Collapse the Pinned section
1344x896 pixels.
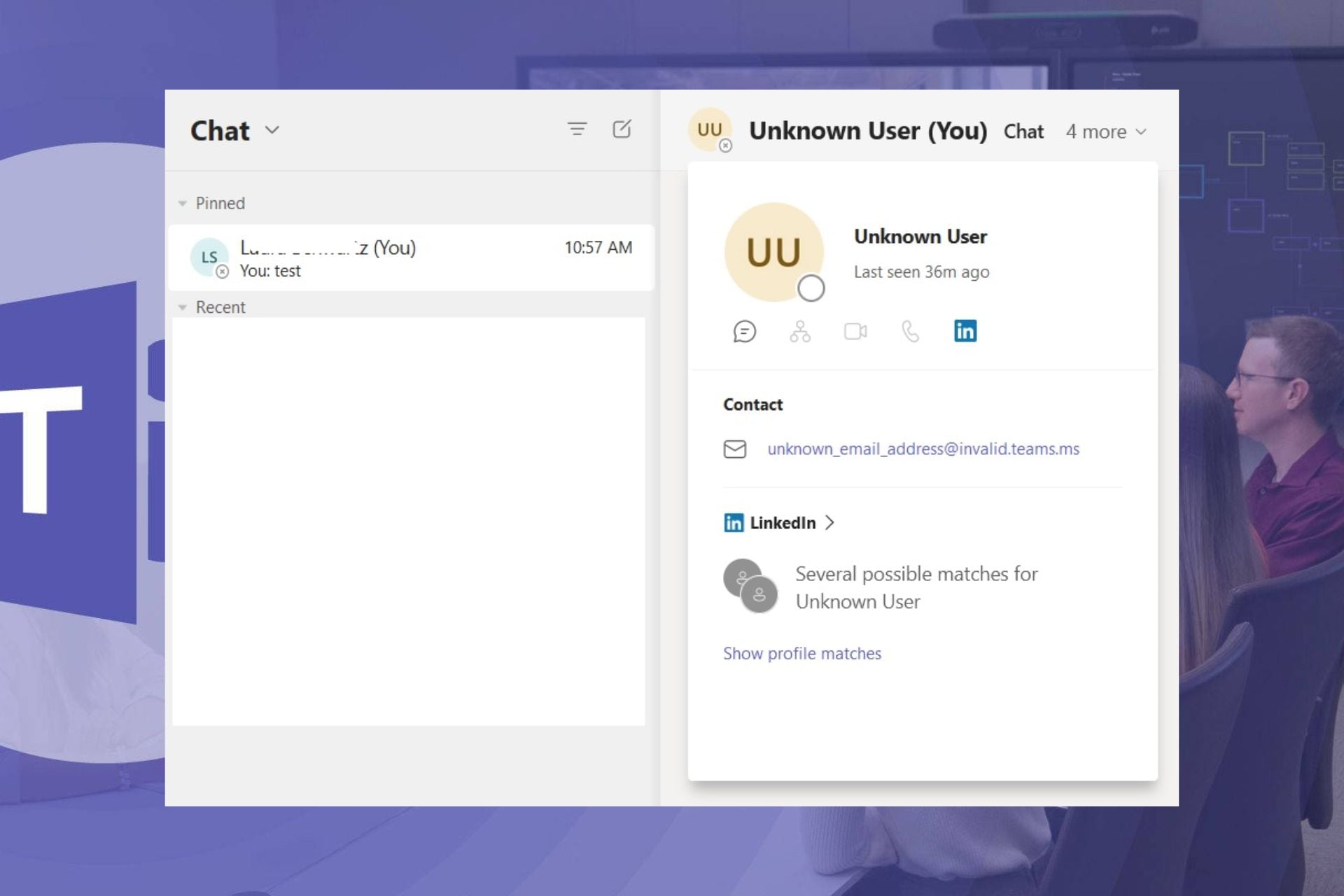coord(183,203)
